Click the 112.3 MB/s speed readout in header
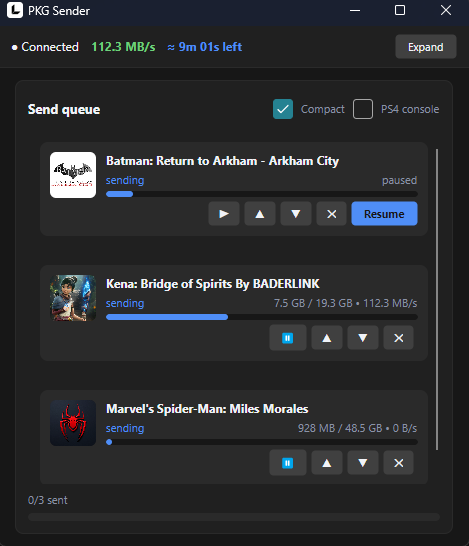The image size is (469, 546). tap(123, 47)
